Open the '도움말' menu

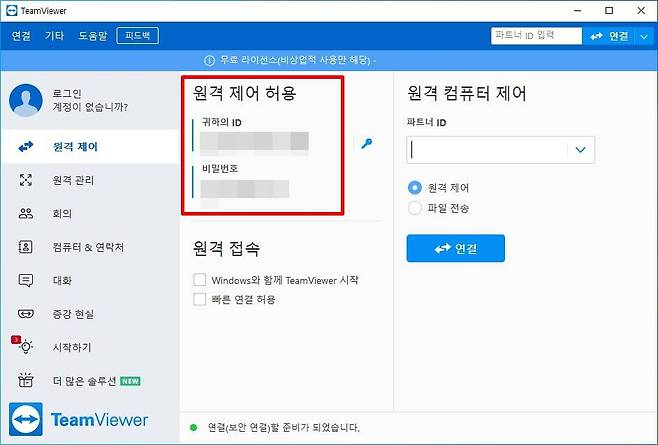93,36
